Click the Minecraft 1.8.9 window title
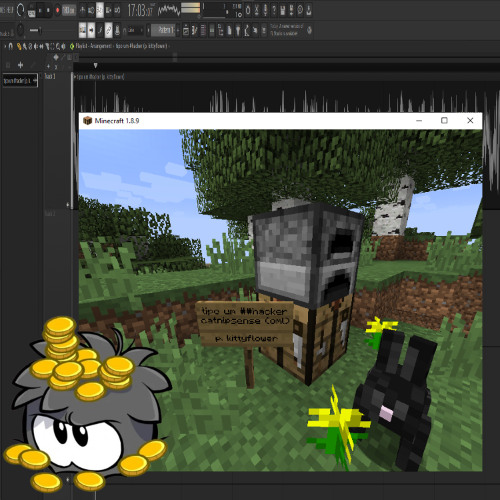 (117, 121)
